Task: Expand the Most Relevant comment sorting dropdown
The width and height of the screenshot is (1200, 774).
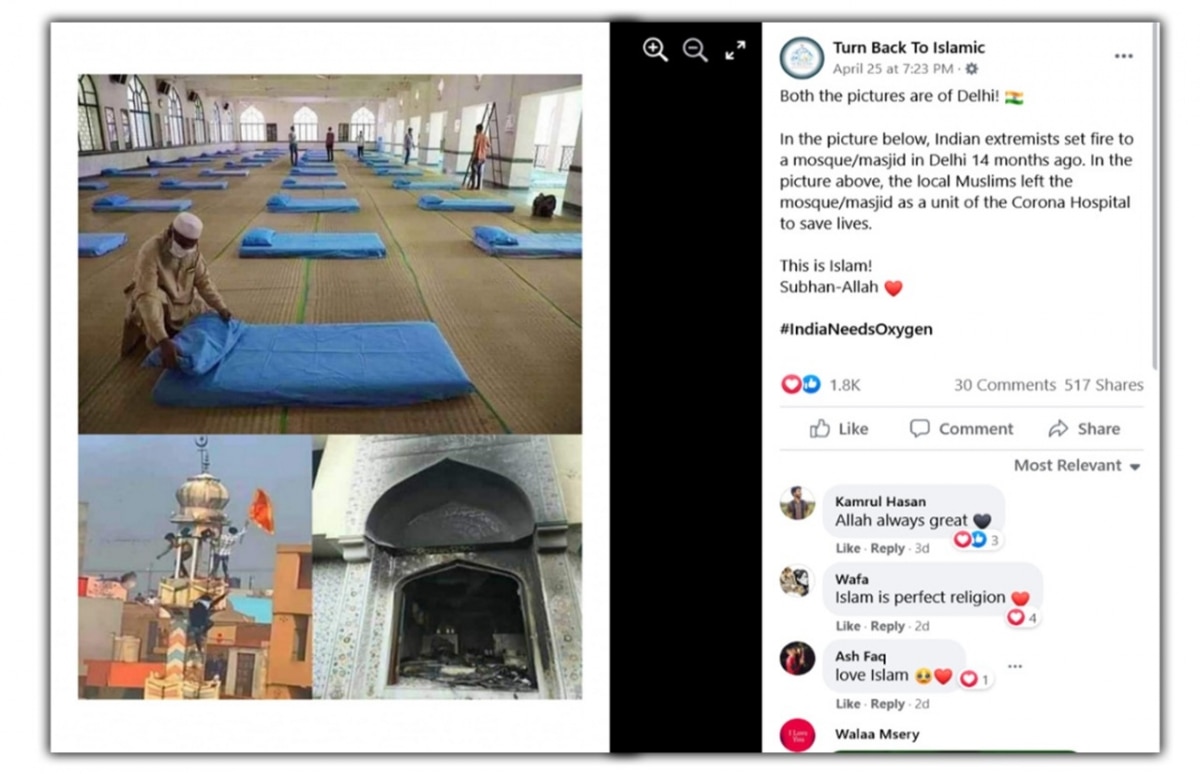Action: tap(1077, 466)
